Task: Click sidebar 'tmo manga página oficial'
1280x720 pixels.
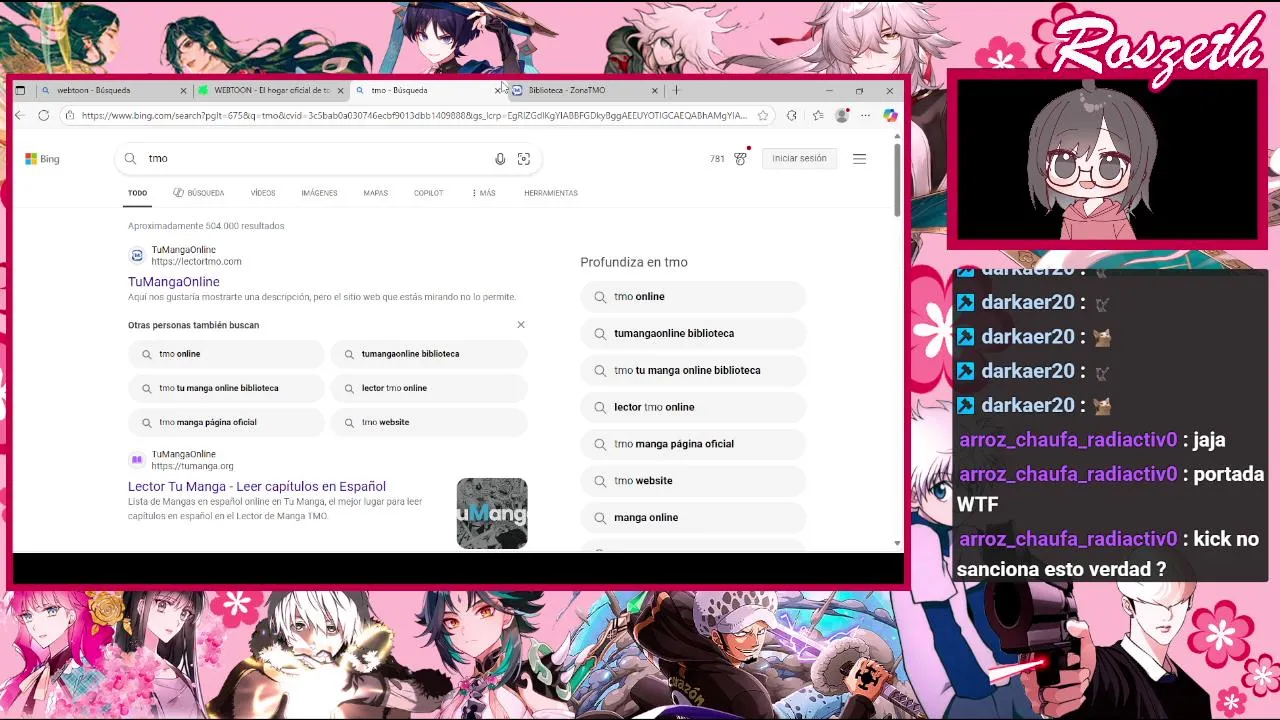Action: [x=693, y=444]
